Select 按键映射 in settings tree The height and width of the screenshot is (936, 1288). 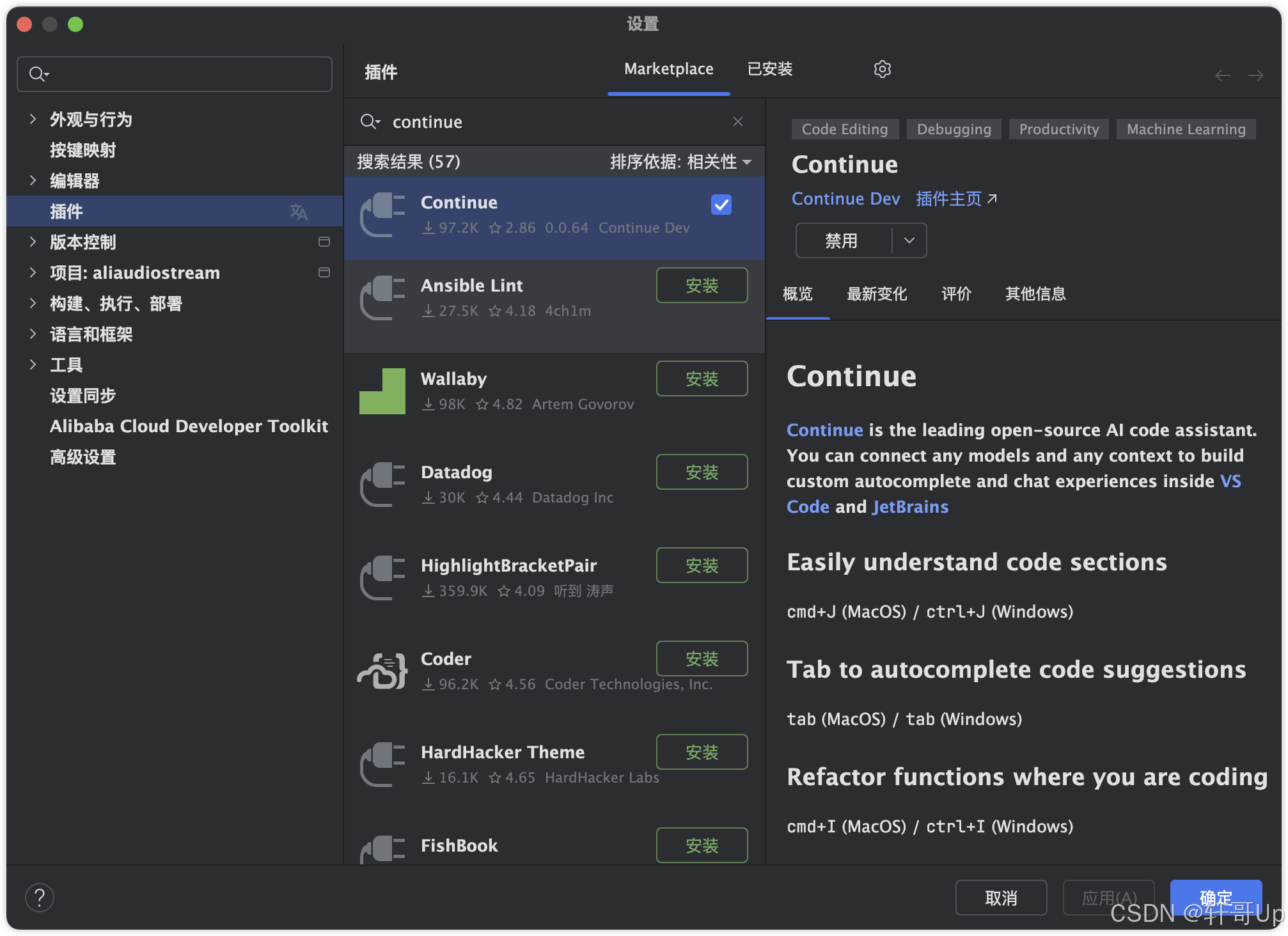coord(83,150)
